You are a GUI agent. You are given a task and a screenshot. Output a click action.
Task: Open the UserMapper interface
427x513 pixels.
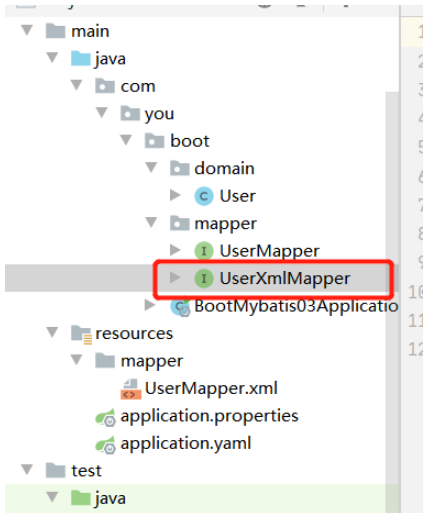pos(269,252)
